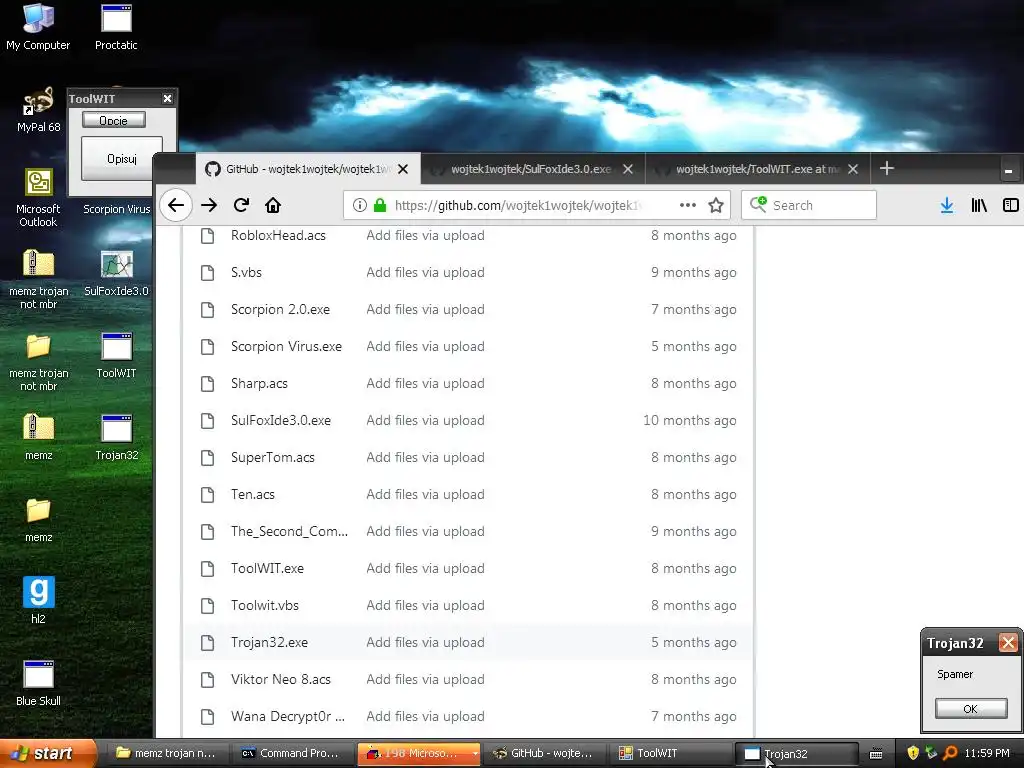Viewport: 1024px width, 768px height.
Task: Bookmark this page with star icon
Action: point(716,205)
